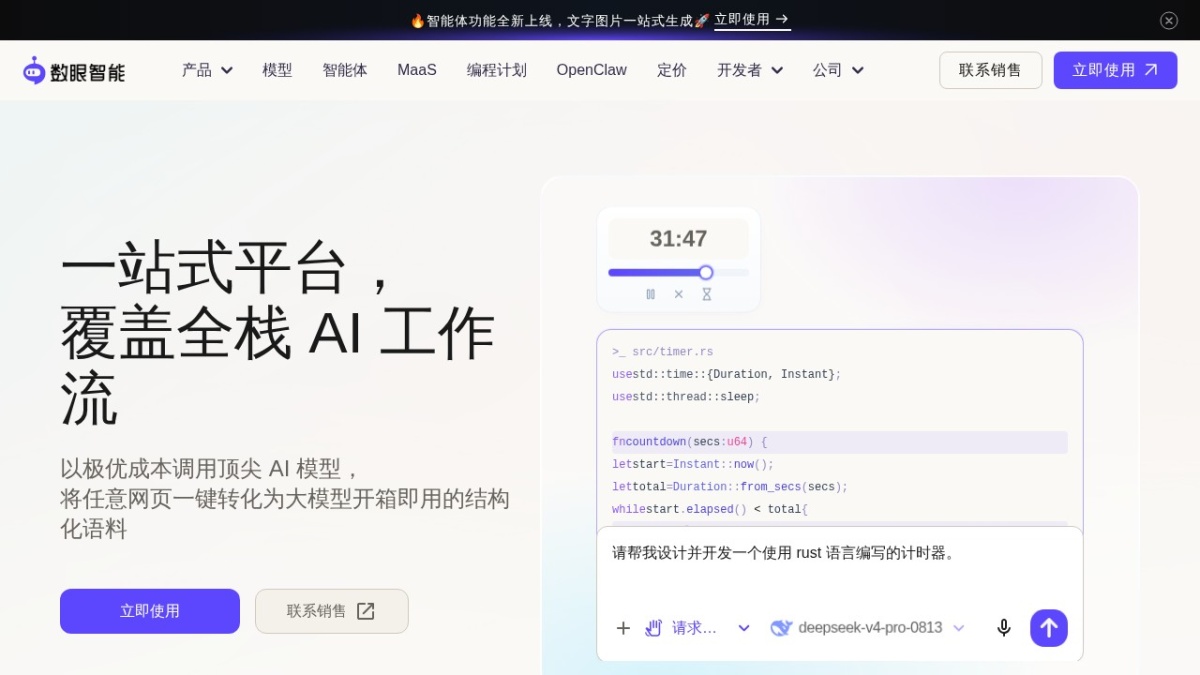Click the timer slider track
The height and width of the screenshot is (675, 1200).
coord(679,272)
